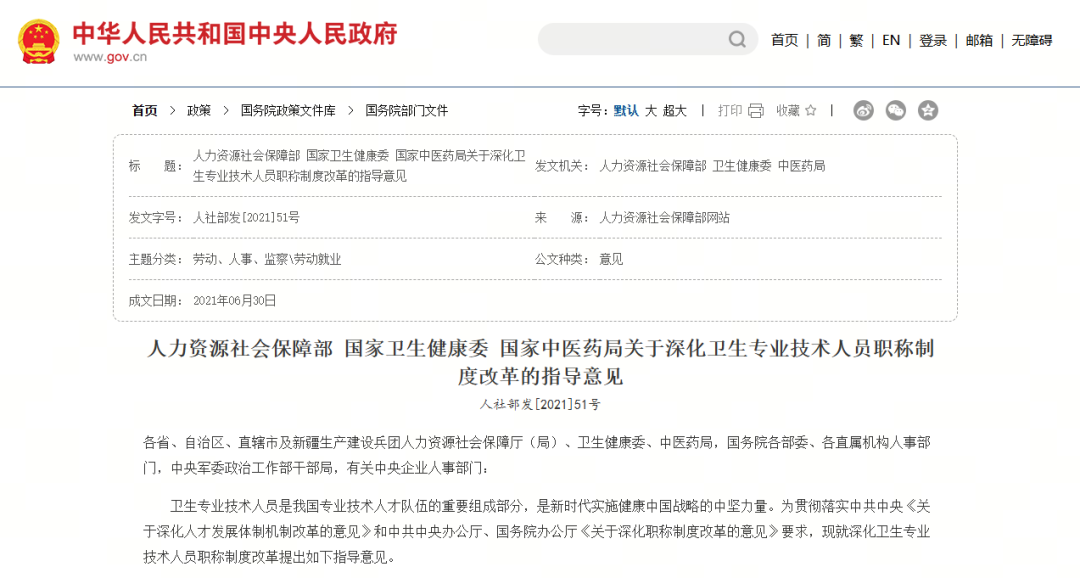
Task: Go to 首页 in breadcrumb
Action: tap(145, 110)
